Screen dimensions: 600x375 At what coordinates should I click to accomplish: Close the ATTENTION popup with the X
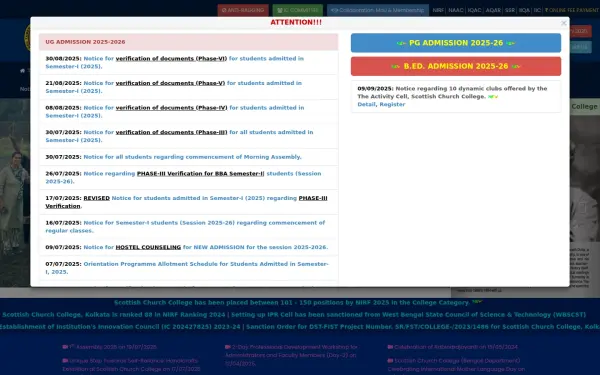[564, 23]
